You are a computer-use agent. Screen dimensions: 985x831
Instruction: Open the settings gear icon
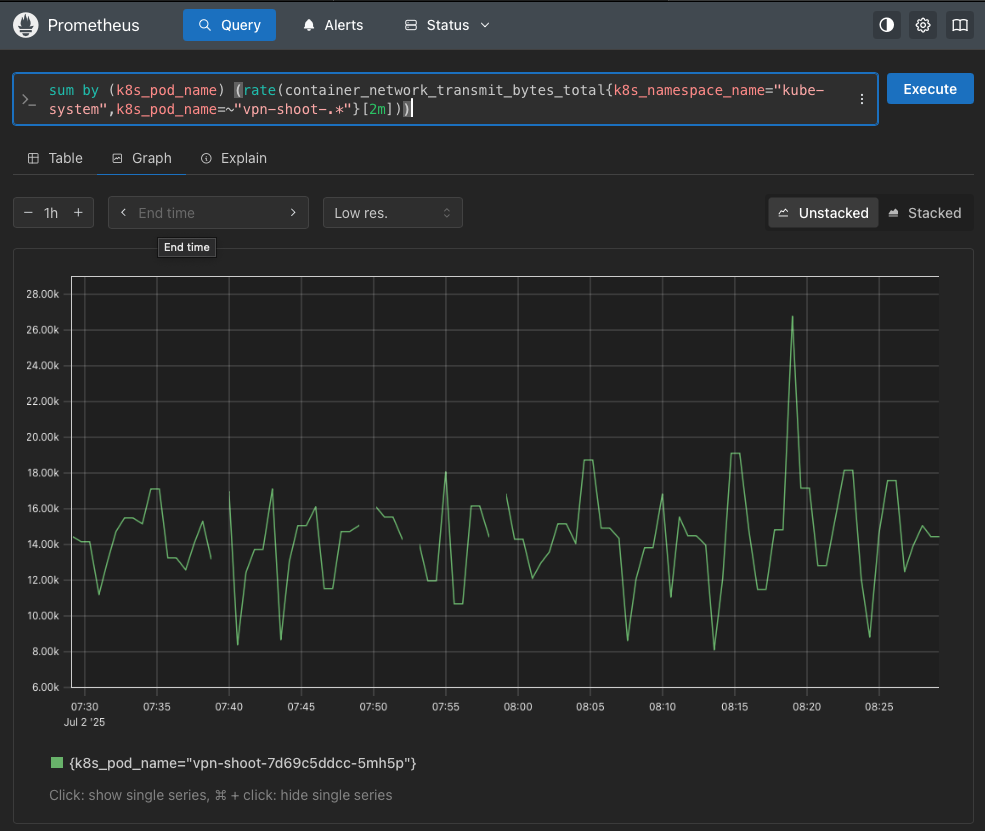pos(923,25)
